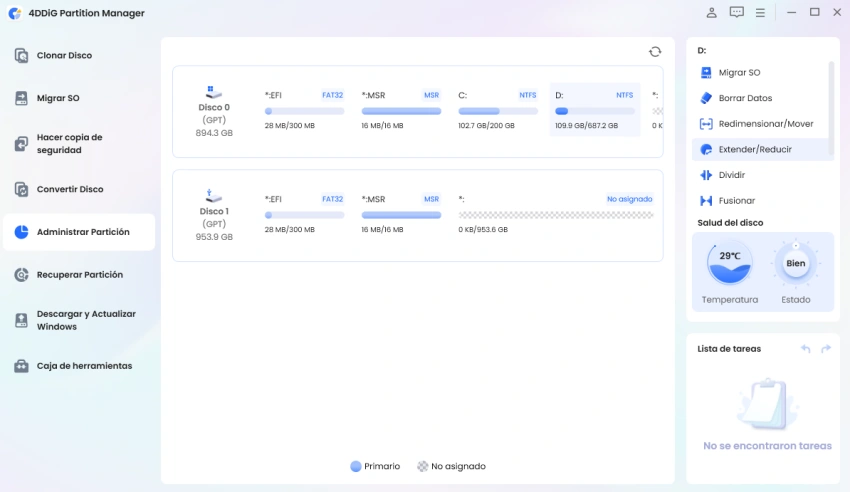Click the Migrar SO icon in the D: panel

coord(706,73)
